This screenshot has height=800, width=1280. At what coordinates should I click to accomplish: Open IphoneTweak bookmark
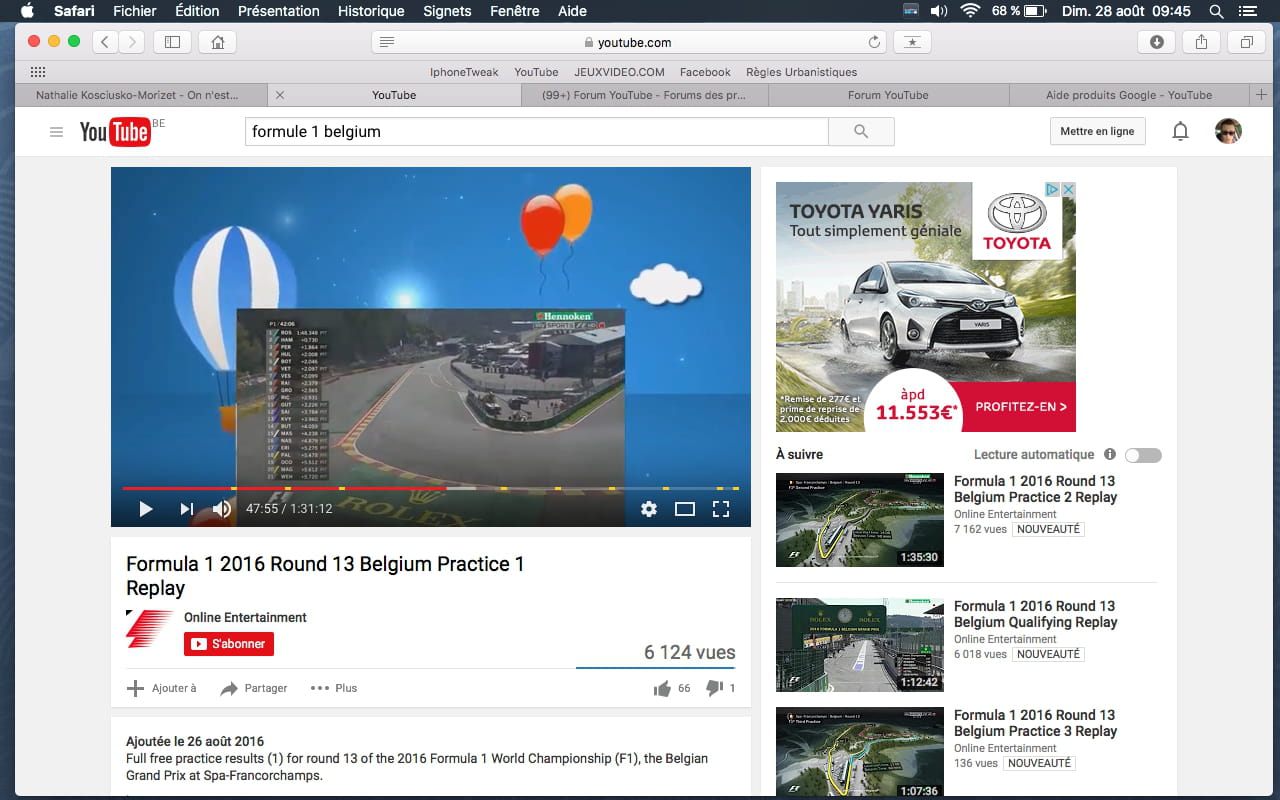pos(464,72)
